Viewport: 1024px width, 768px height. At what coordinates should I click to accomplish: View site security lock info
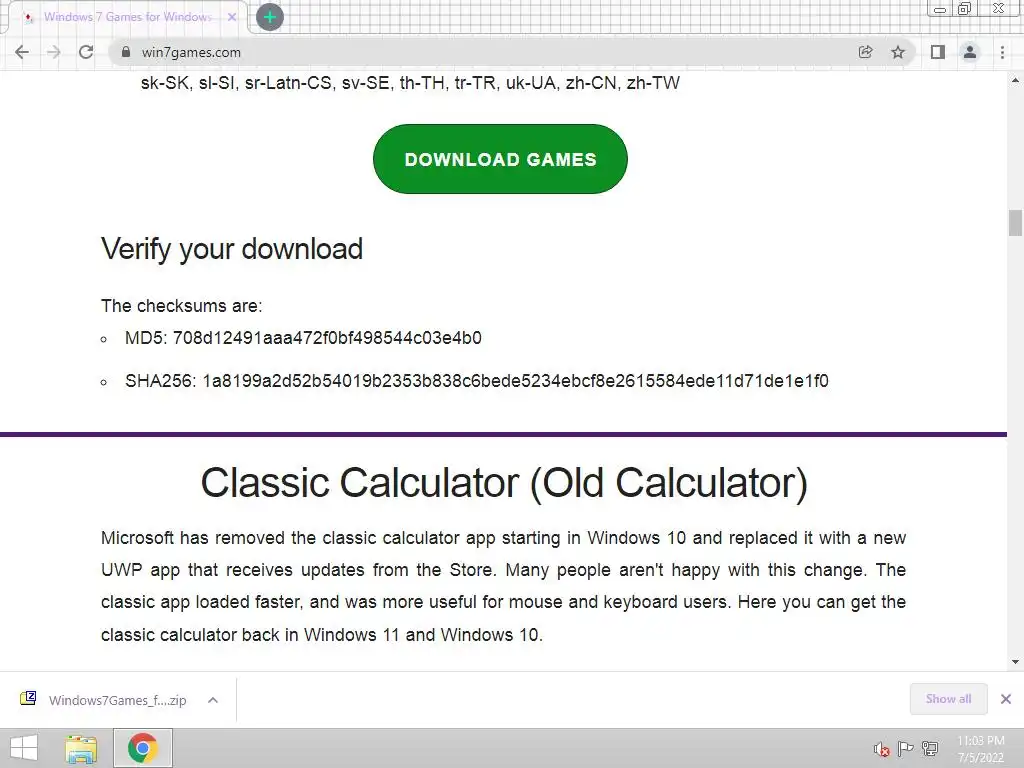126,52
